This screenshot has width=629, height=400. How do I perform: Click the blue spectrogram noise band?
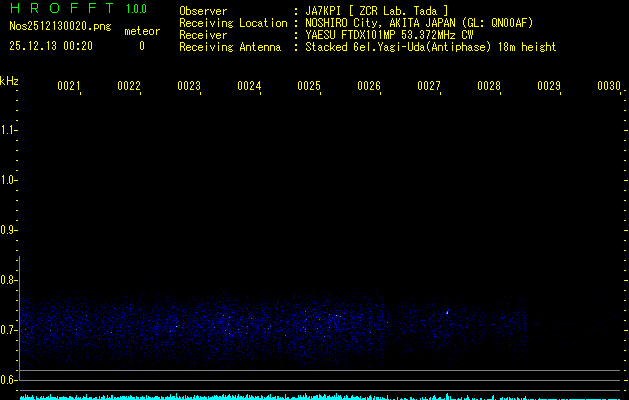tap(270, 325)
